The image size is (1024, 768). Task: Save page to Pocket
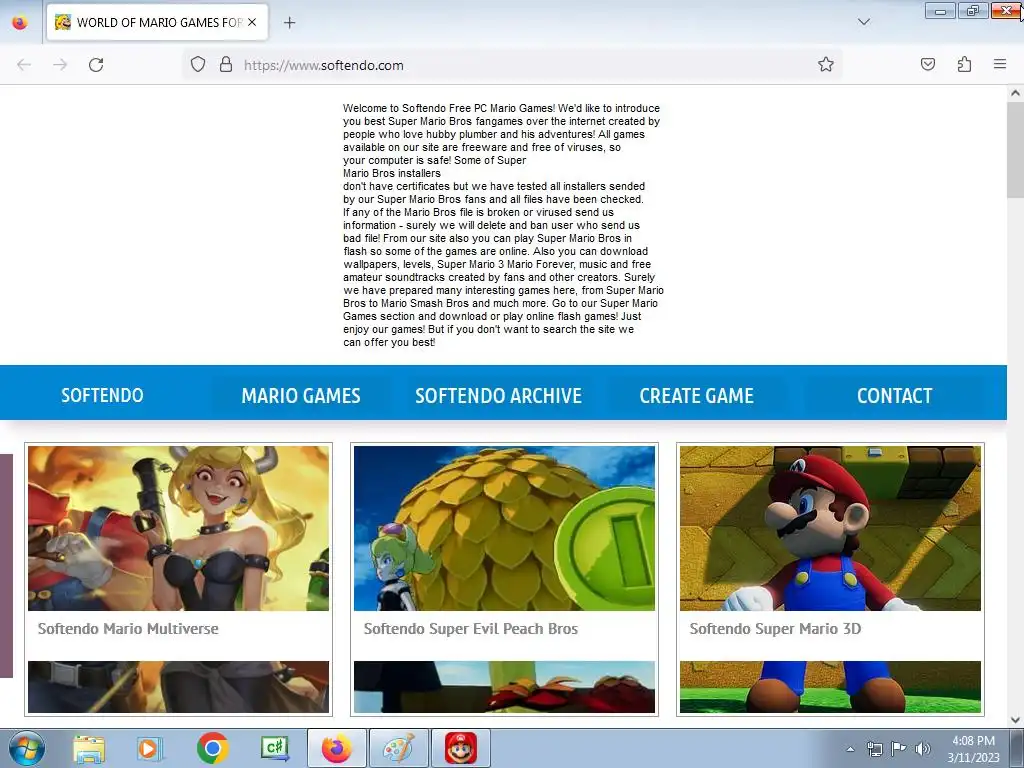(x=927, y=65)
